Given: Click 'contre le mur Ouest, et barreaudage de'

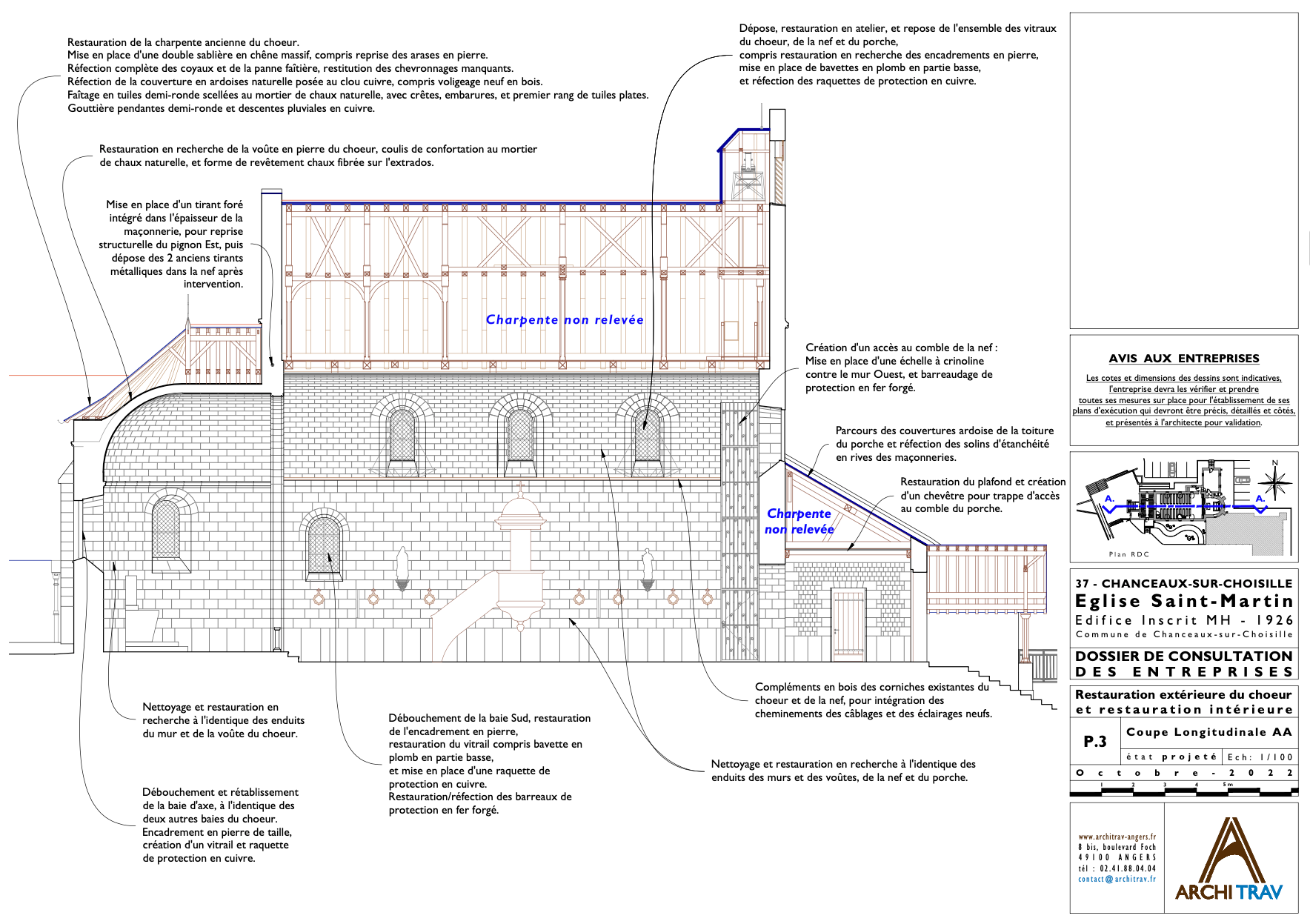Looking at the screenshot, I should point(900,374).
